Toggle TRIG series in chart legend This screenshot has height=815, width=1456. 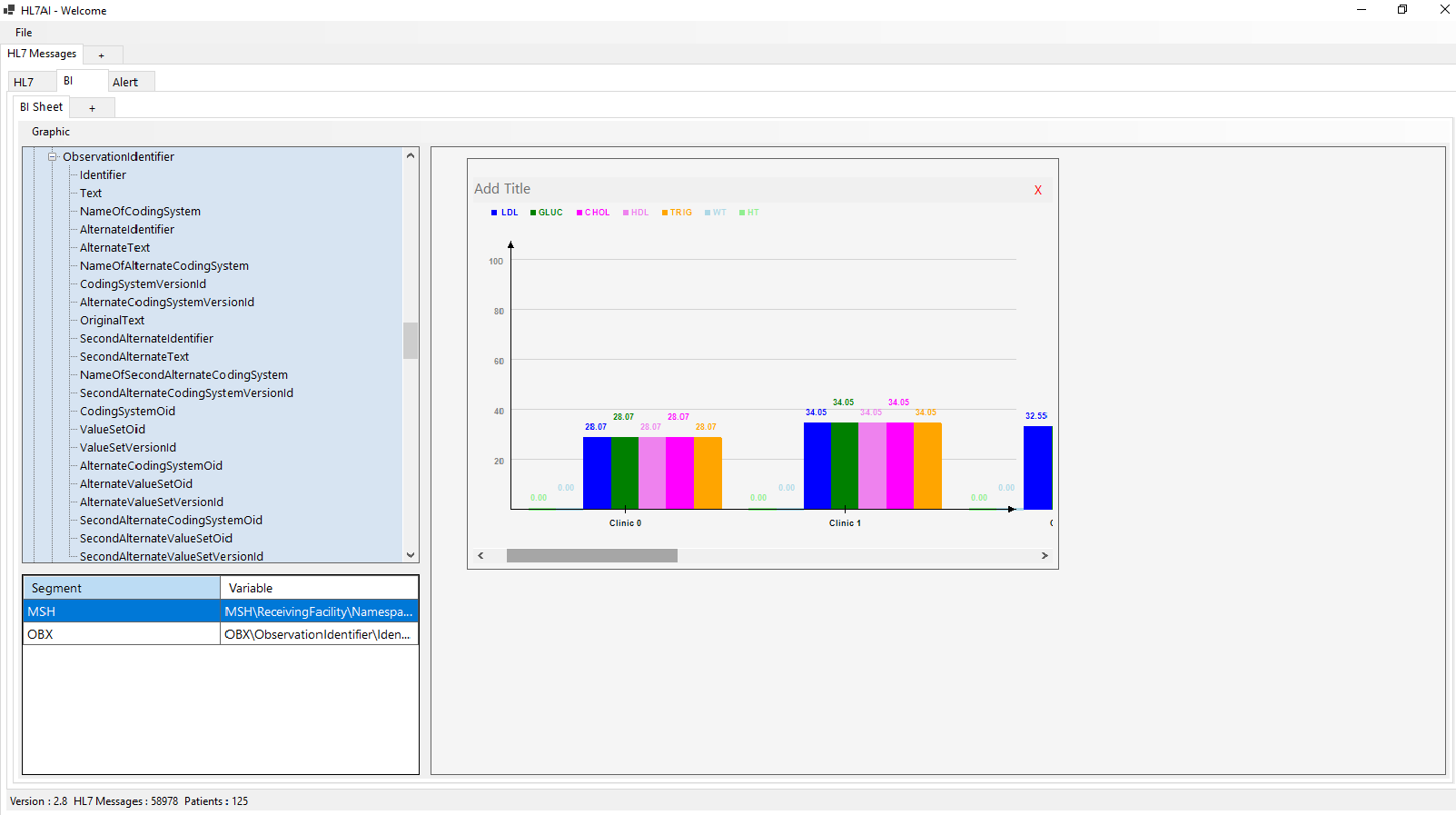click(x=677, y=213)
